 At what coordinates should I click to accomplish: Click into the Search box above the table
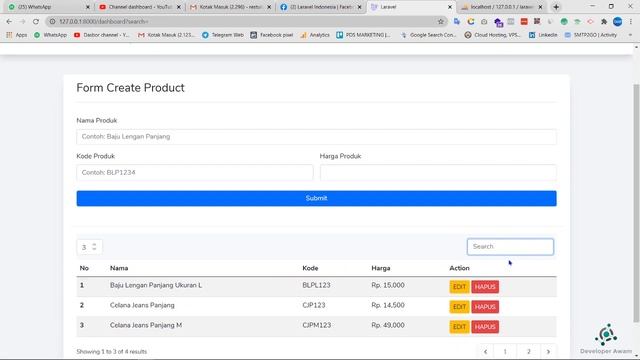pos(510,247)
